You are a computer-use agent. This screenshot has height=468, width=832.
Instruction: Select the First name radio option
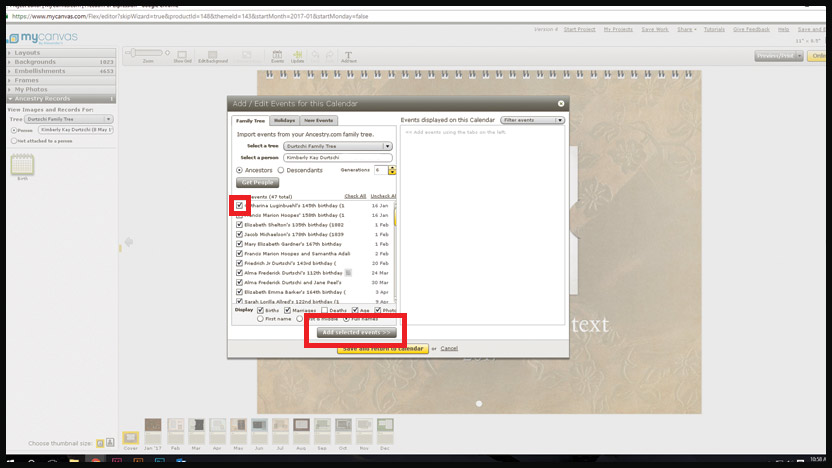tap(260, 319)
